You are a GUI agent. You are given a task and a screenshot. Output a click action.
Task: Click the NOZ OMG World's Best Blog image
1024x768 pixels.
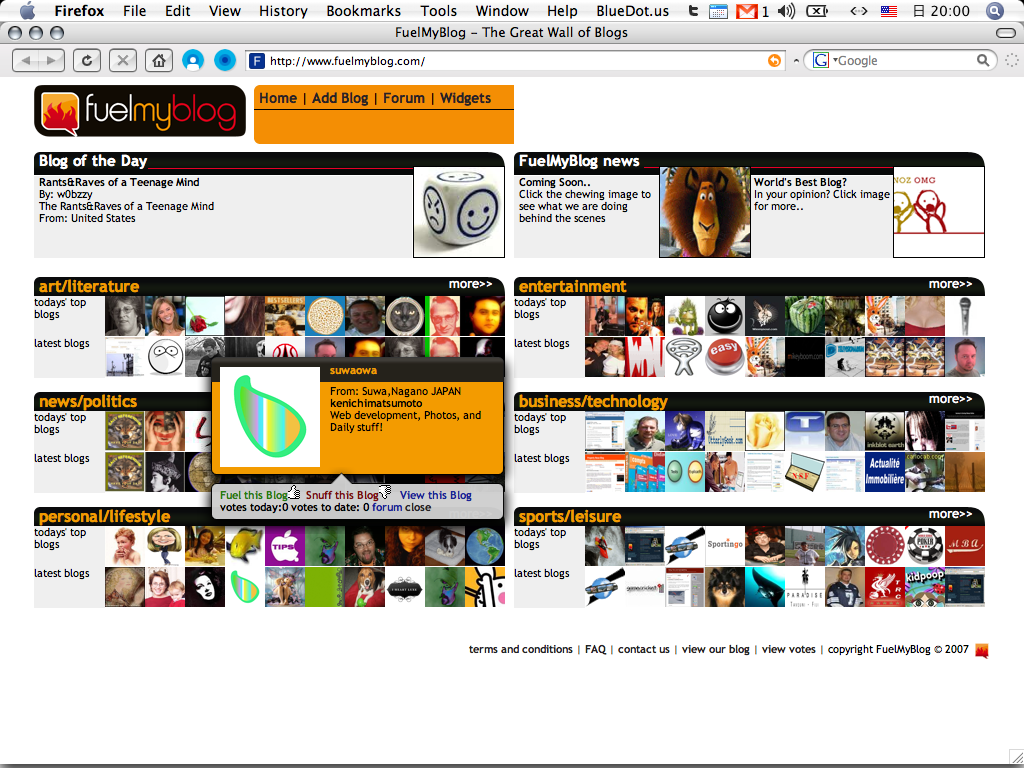tap(939, 212)
